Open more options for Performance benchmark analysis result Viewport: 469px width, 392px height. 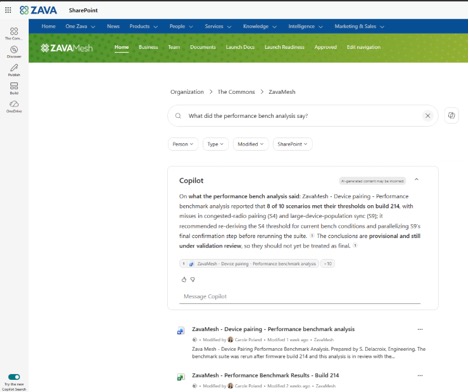pyautogui.click(x=420, y=329)
